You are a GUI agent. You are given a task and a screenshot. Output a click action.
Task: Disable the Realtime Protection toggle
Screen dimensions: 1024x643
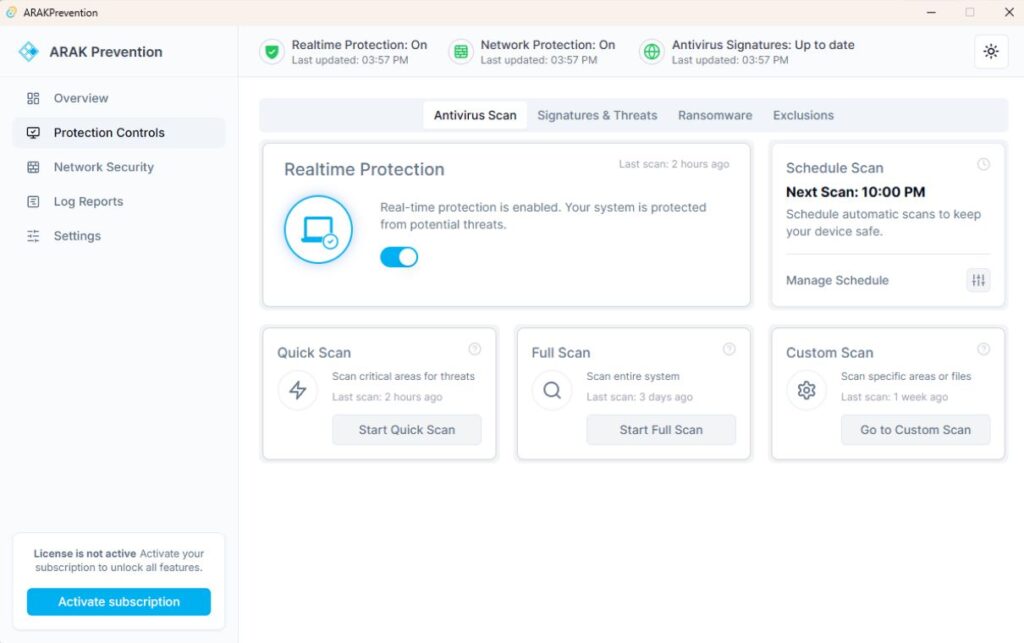[399, 257]
